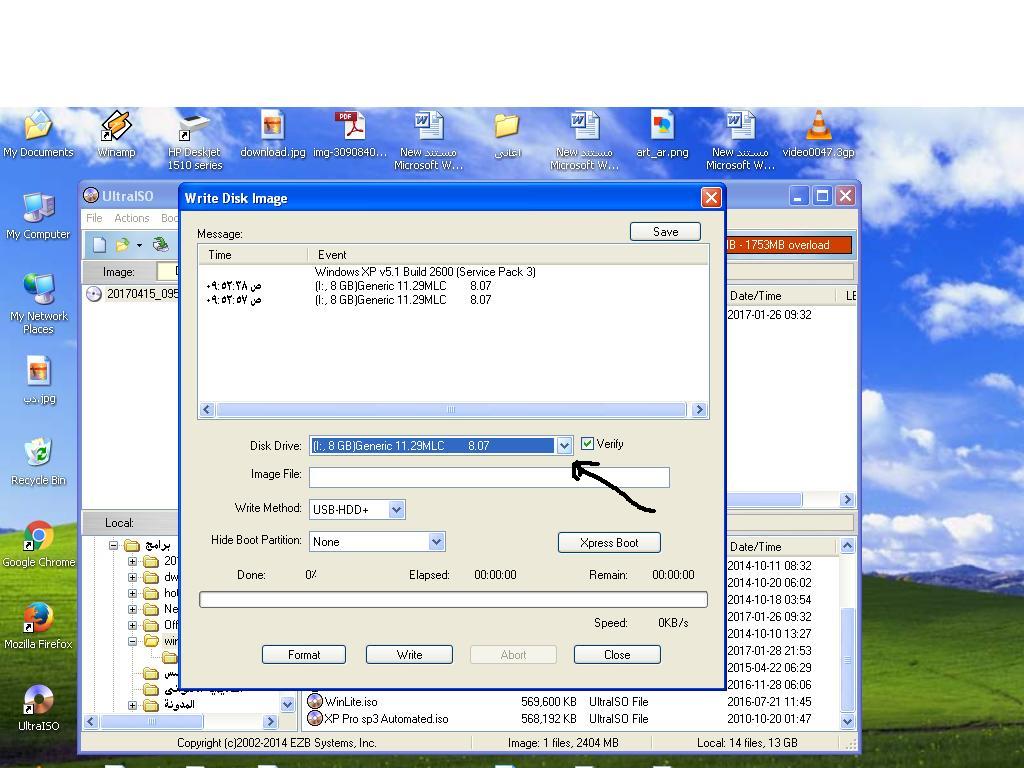Open video0047.3gp VLC file
Image resolution: width=1024 pixels, height=768 pixels.
818,134
